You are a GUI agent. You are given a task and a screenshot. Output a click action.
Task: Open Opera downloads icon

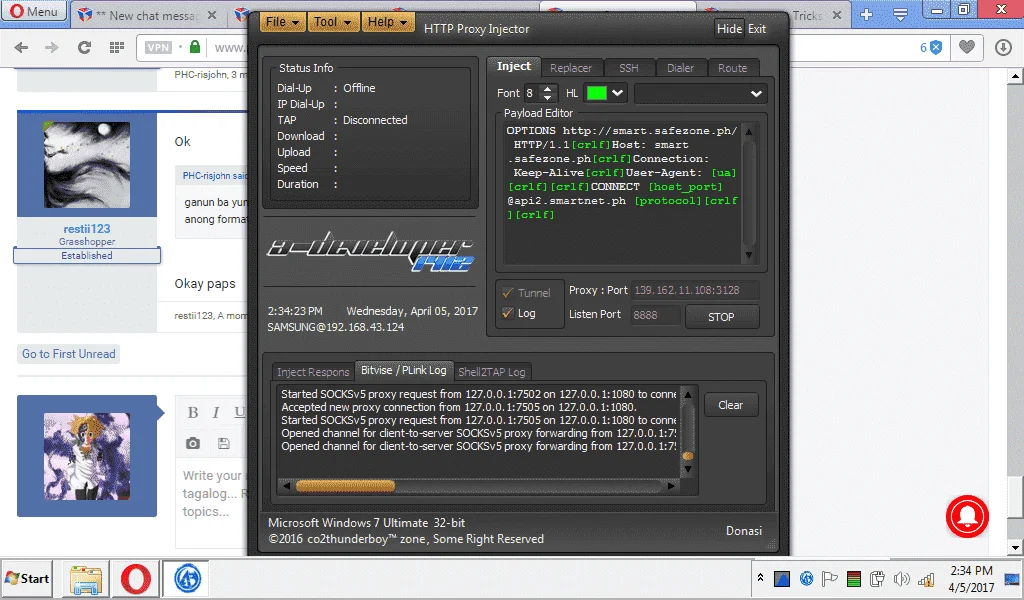(x=1003, y=47)
